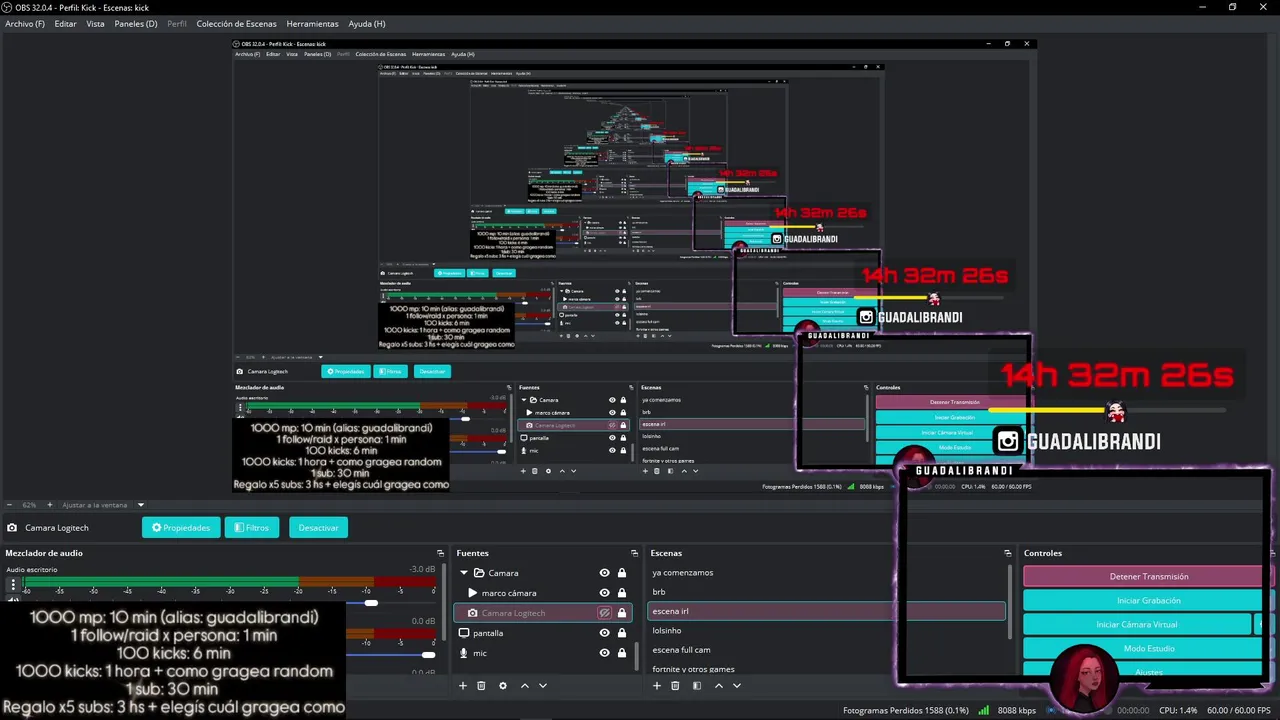This screenshot has height=720, width=1280.
Task: Delete selected source with trash icon
Action: (x=481, y=686)
